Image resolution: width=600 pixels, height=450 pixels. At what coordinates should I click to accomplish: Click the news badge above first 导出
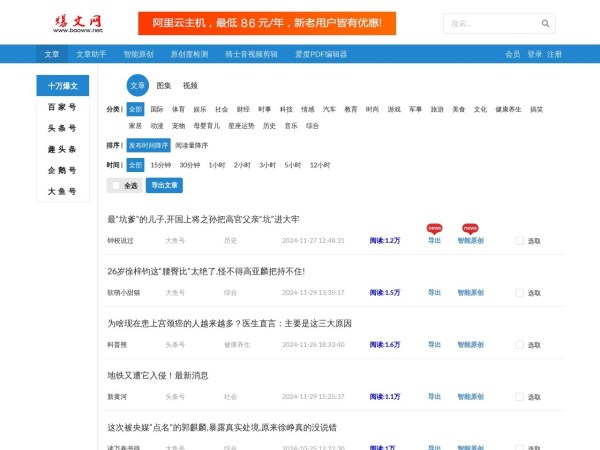point(434,227)
